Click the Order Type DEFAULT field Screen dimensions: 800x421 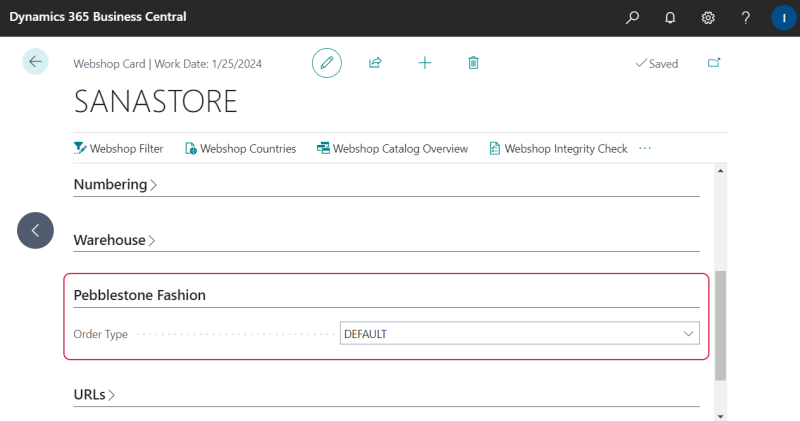coord(519,334)
